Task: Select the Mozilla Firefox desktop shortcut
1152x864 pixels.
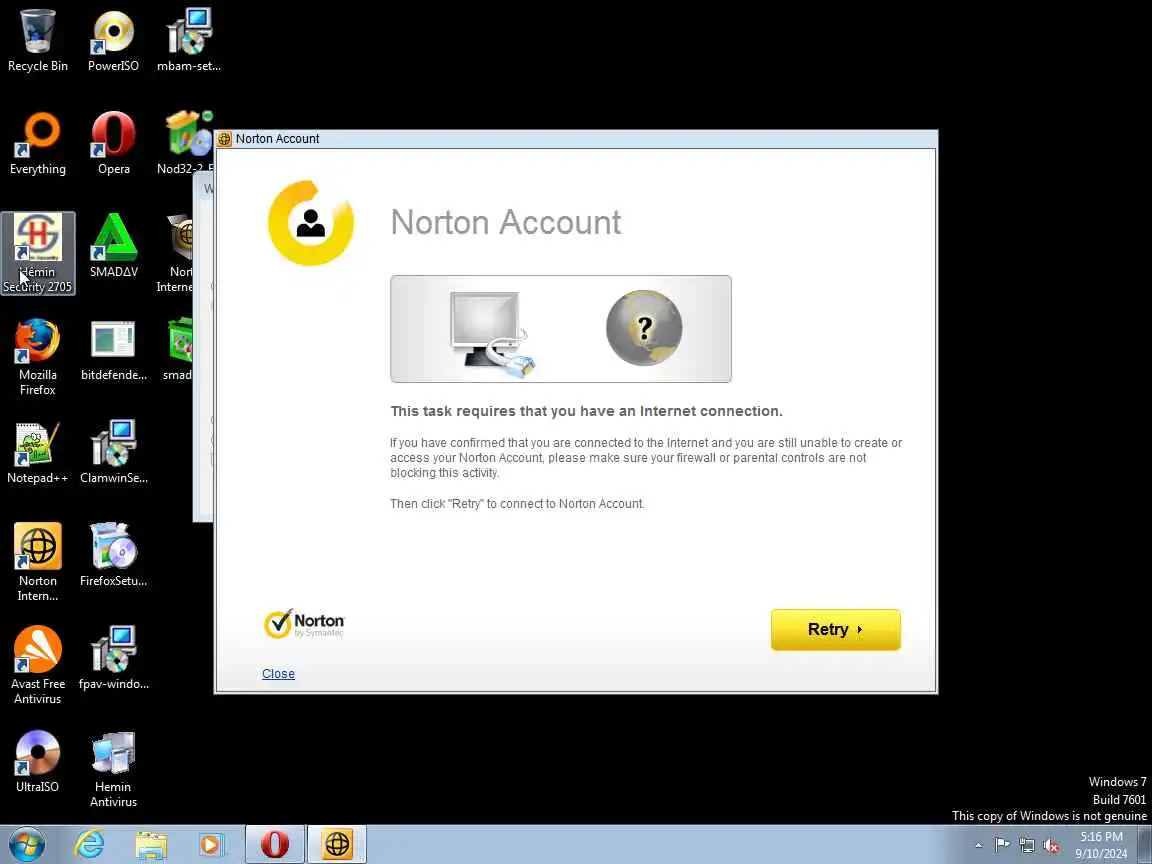Action: point(37,357)
